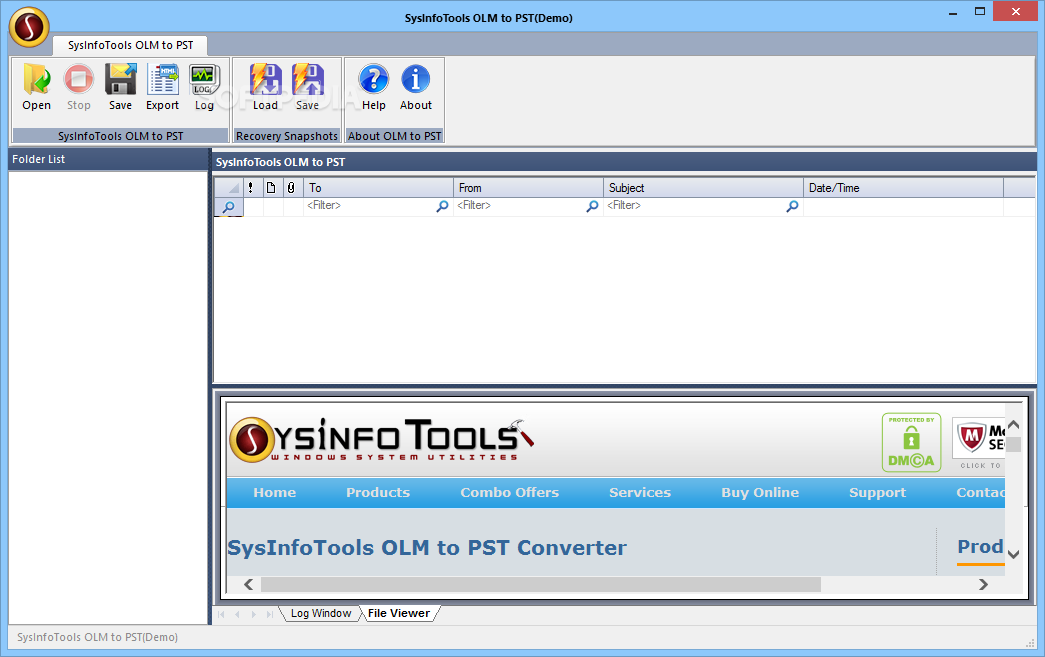Click the From filter search icon

[x=592, y=207]
